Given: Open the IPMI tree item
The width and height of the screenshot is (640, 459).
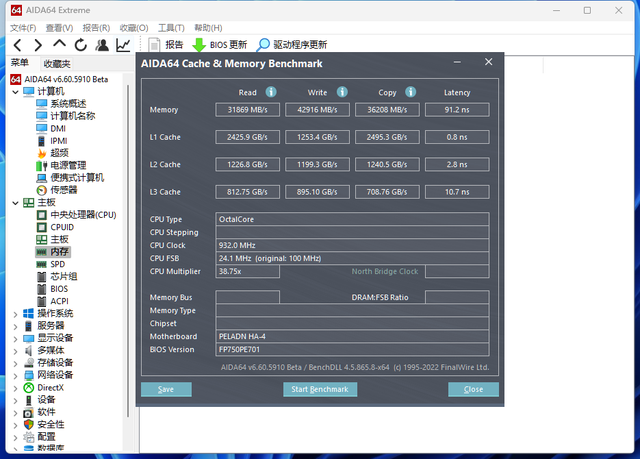Looking at the screenshot, I should pyautogui.click(x=52, y=141).
